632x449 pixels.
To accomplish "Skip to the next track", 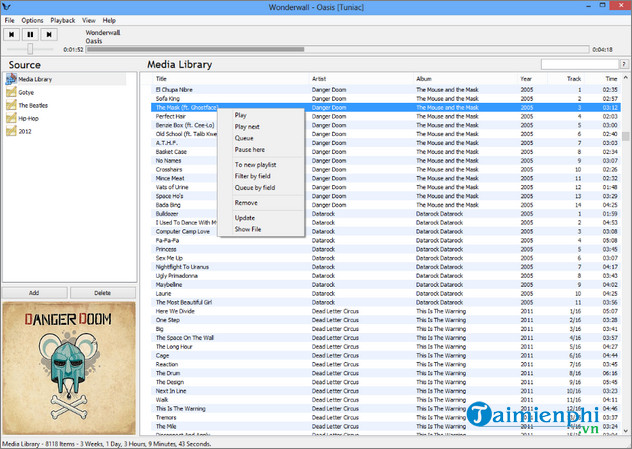I will pos(49,33).
